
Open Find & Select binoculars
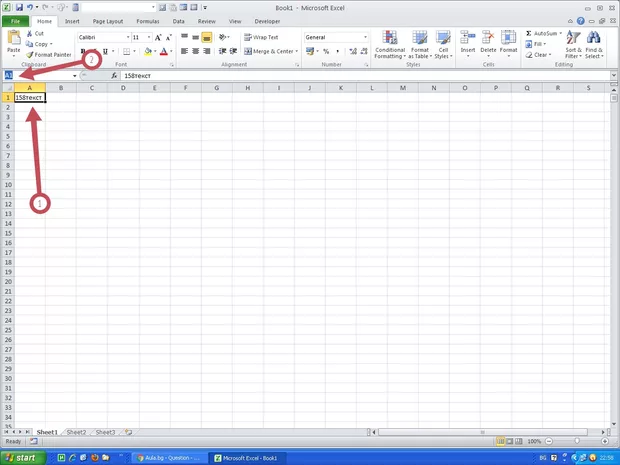click(x=594, y=45)
